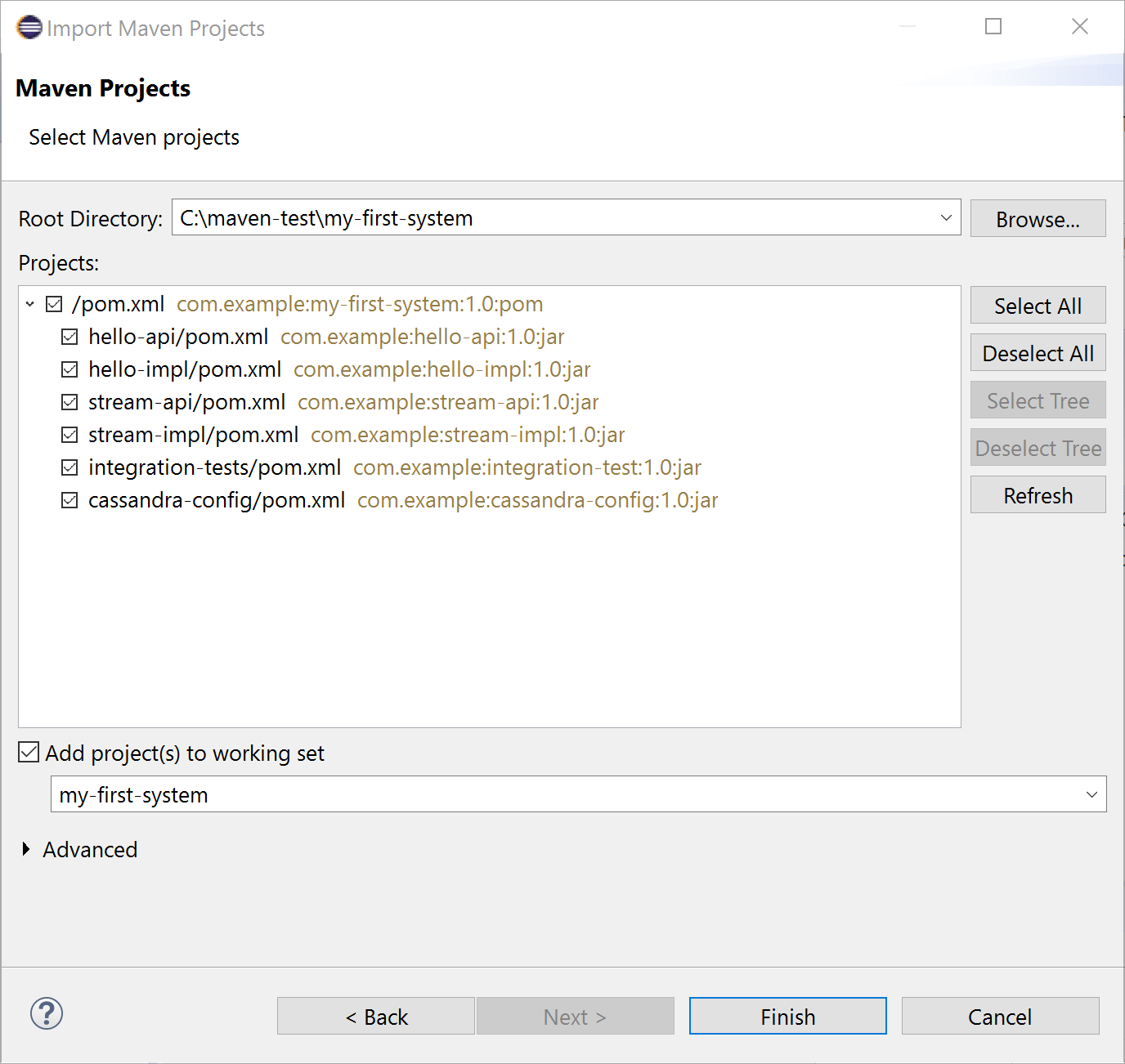Open the Root Directory dropdown
Viewport: 1125px width, 1064px height.
946,217
